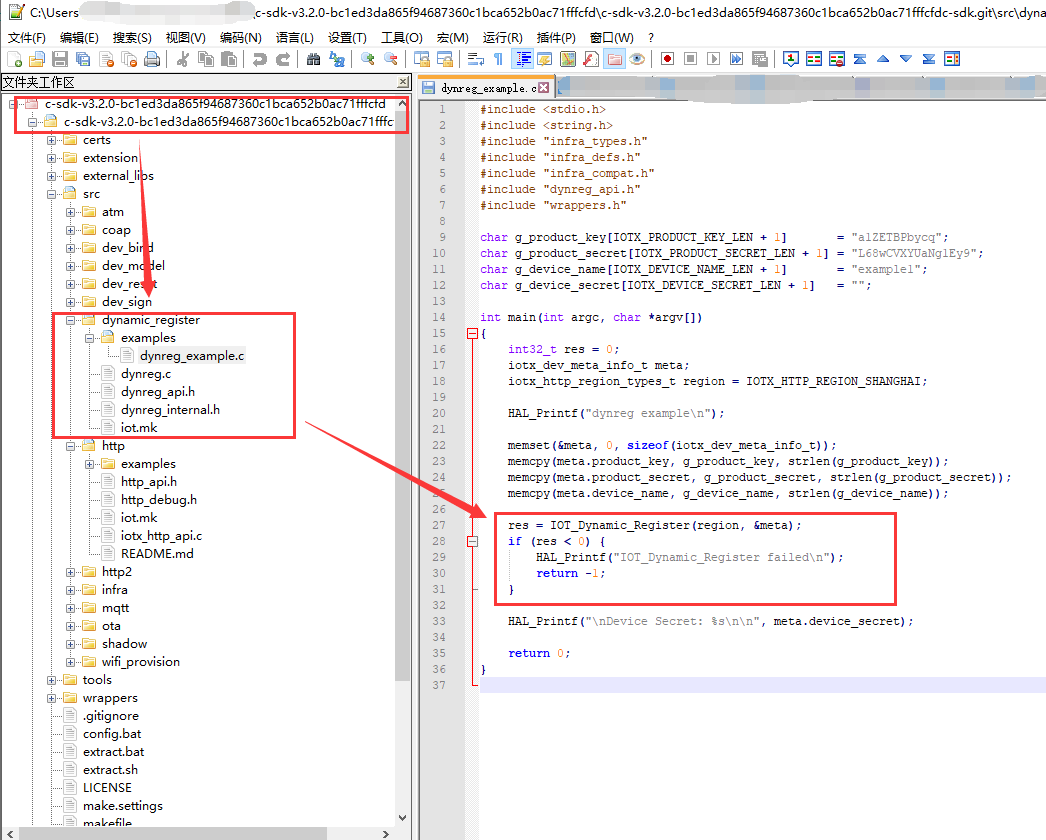Undo the last edit with the Undo arrow
This screenshot has height=840, width=1046.
click(259, 59)
